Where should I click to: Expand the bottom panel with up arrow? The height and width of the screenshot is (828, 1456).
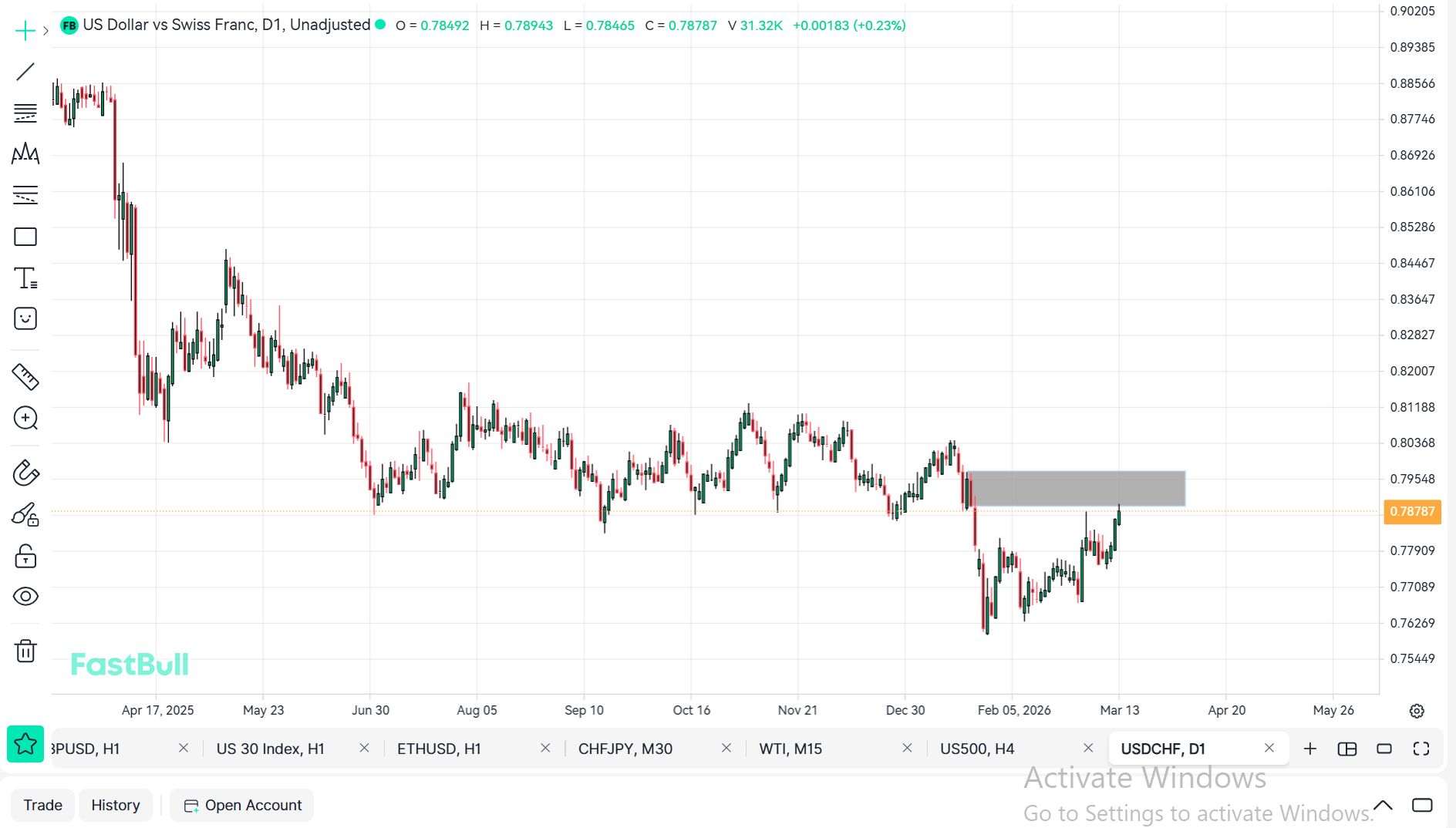point(1383,805)
